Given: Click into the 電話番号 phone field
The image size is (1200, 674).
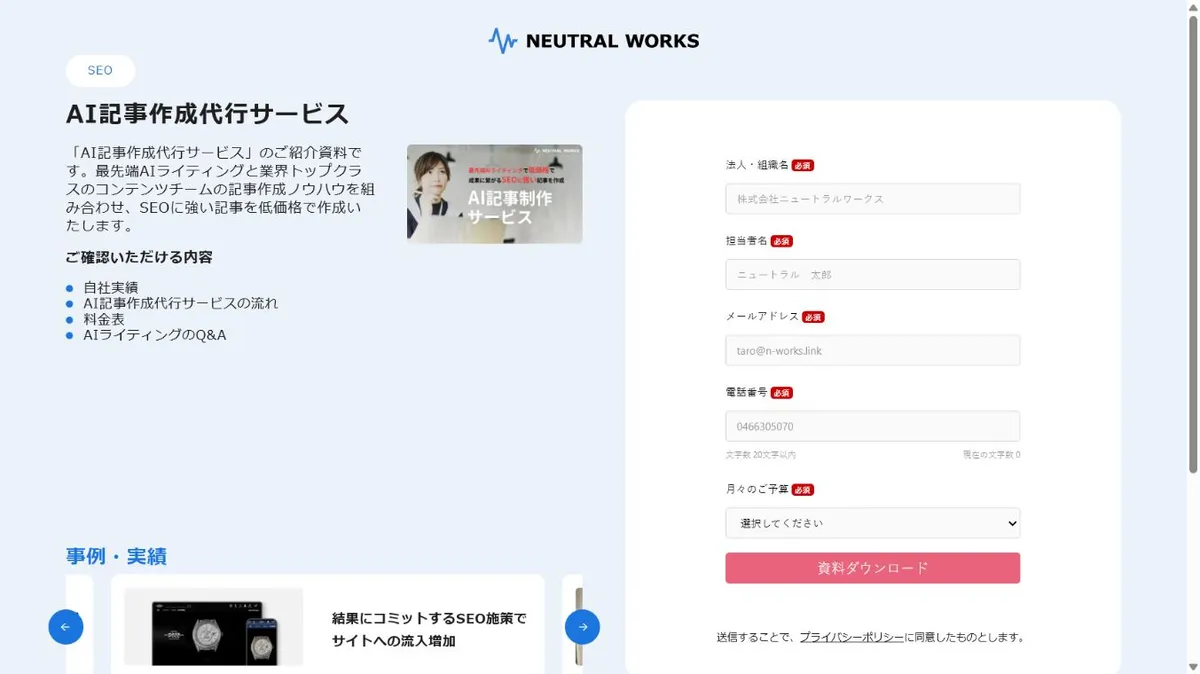Looking at the screenshot, I should click(872, 426).
